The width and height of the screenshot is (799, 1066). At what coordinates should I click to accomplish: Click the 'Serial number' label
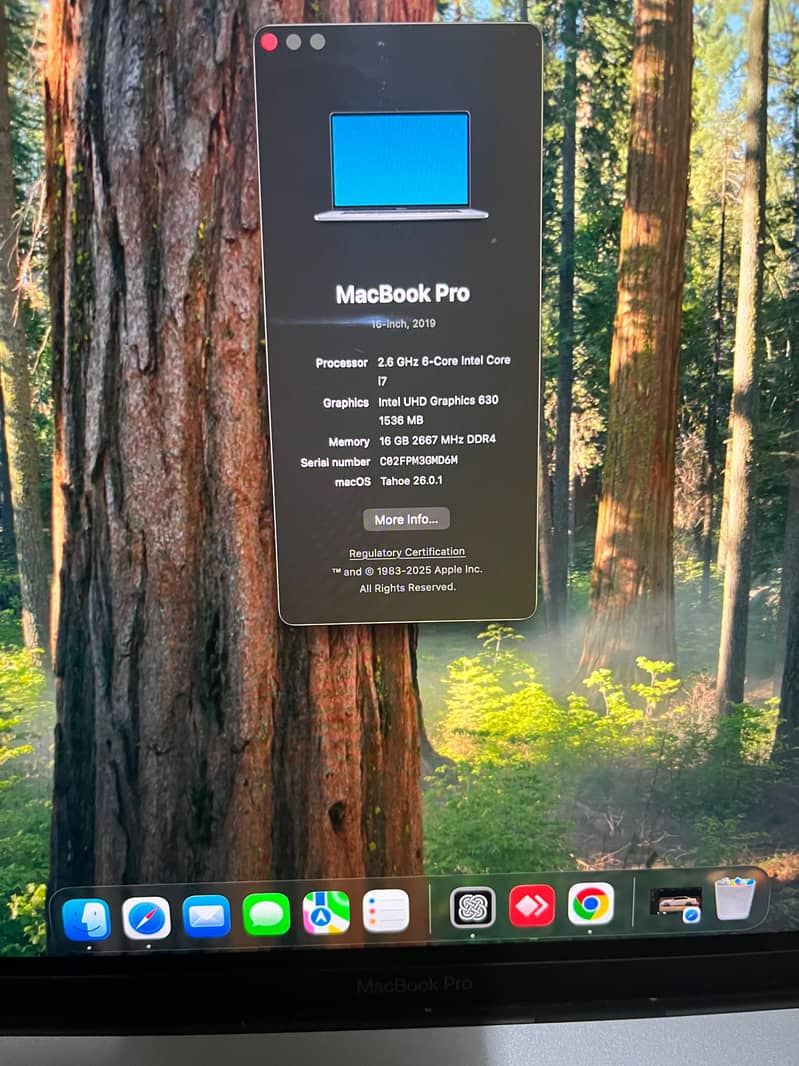coord(335,462)
